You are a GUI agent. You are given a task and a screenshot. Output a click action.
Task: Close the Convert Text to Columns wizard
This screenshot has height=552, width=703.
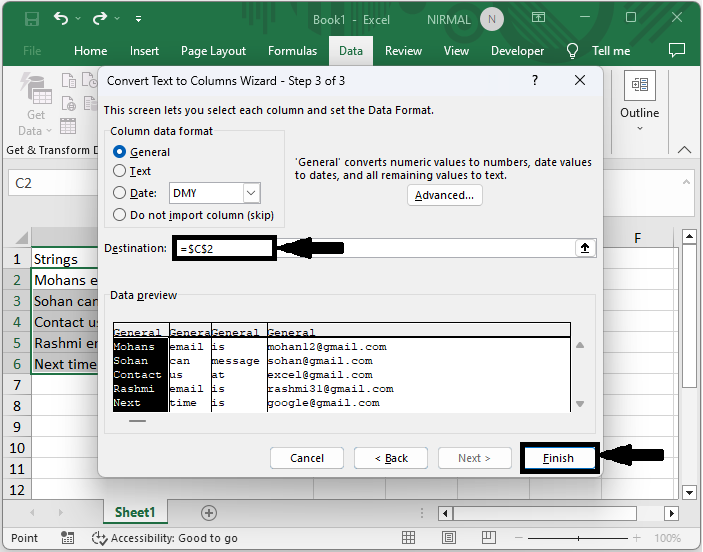[580, 81]
